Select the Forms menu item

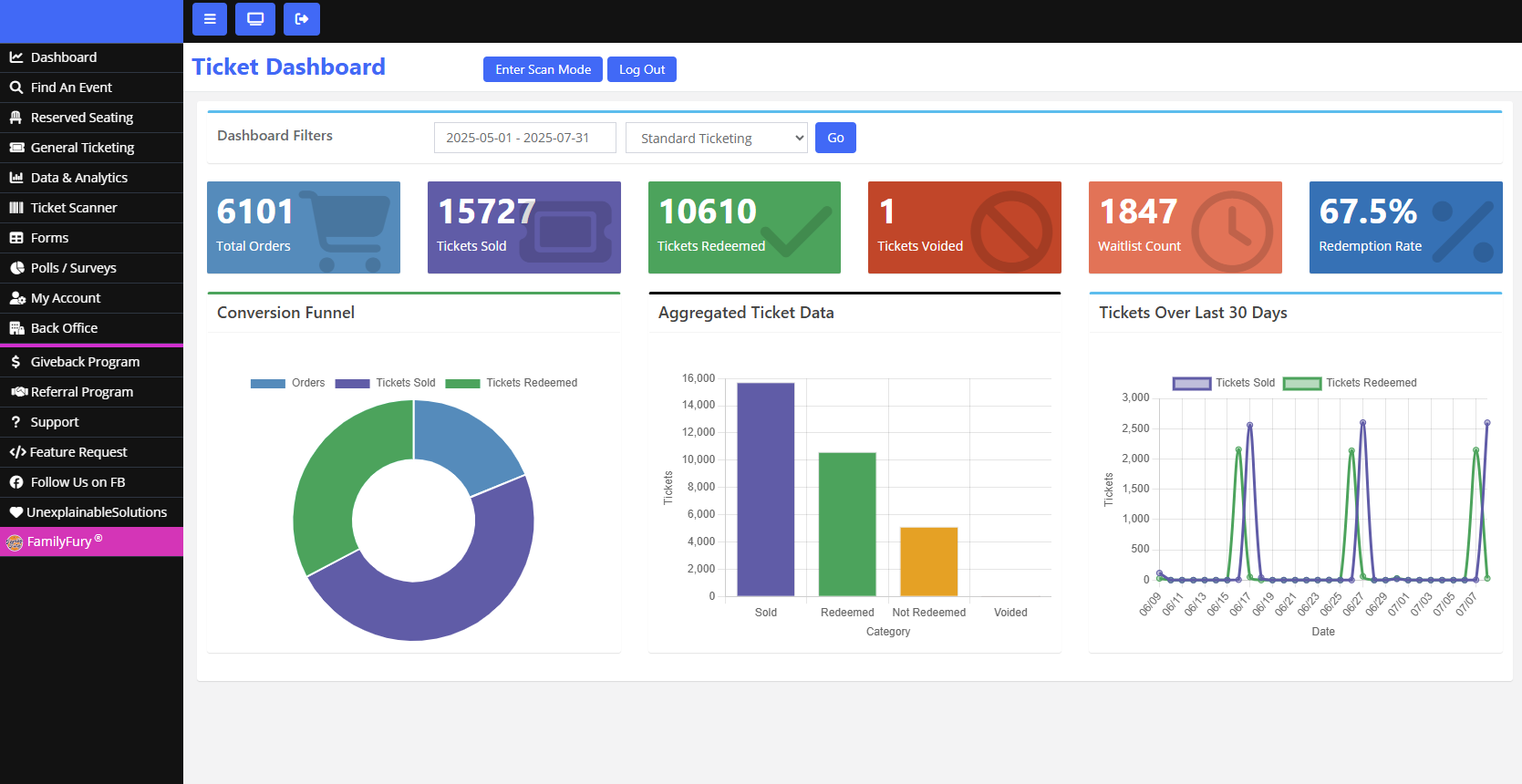(91, 238)
